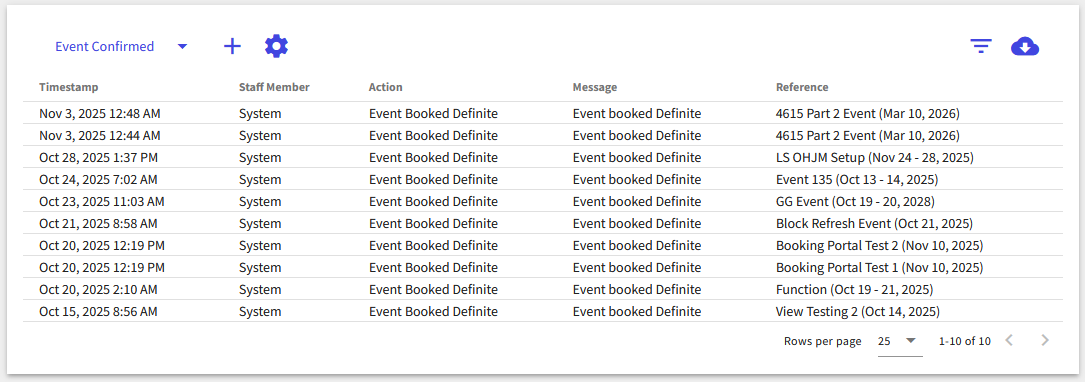
Task: Sort by Staff Member column header
Action: [274, 87]
